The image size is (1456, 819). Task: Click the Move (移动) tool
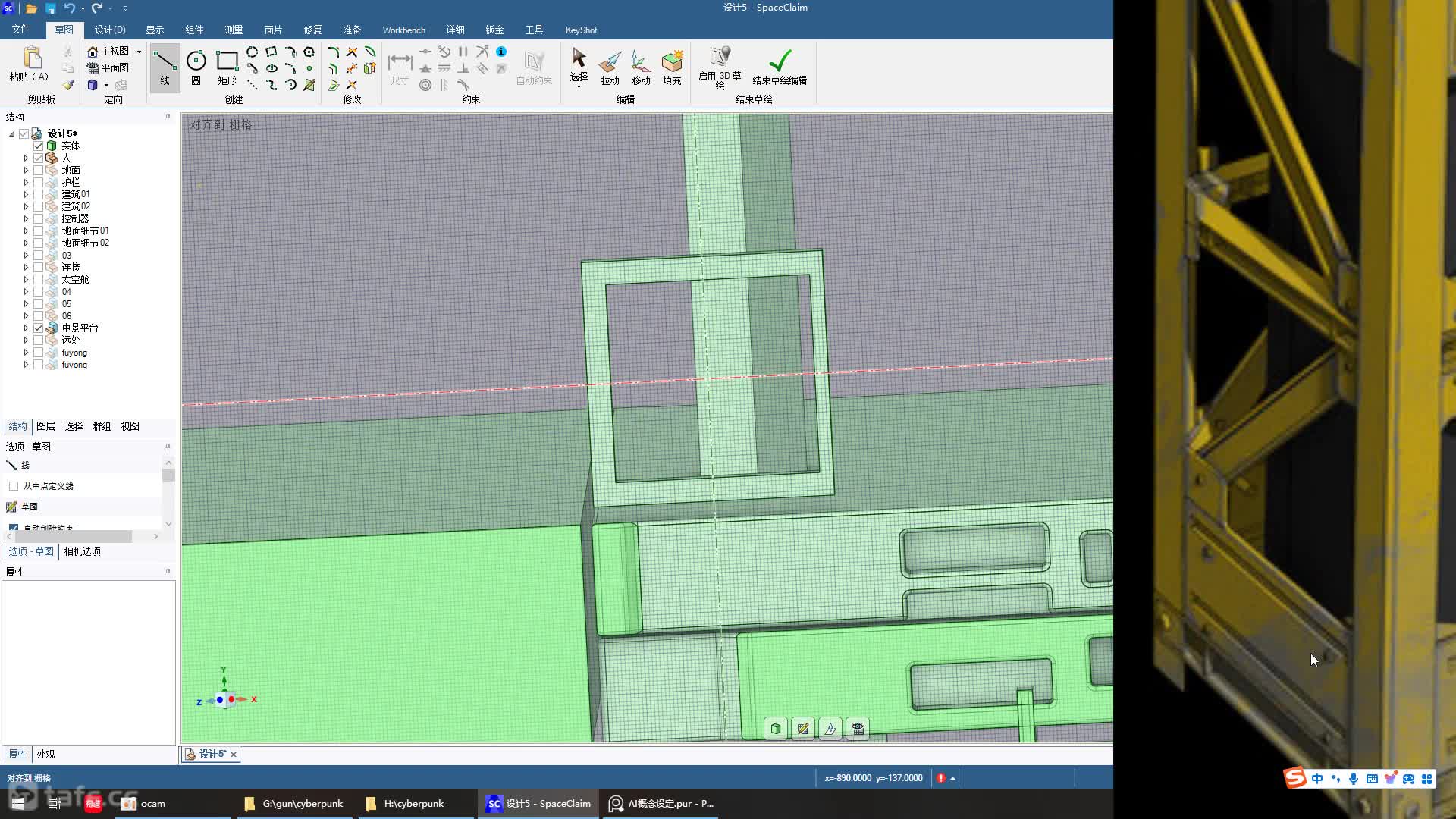[641, 67]
